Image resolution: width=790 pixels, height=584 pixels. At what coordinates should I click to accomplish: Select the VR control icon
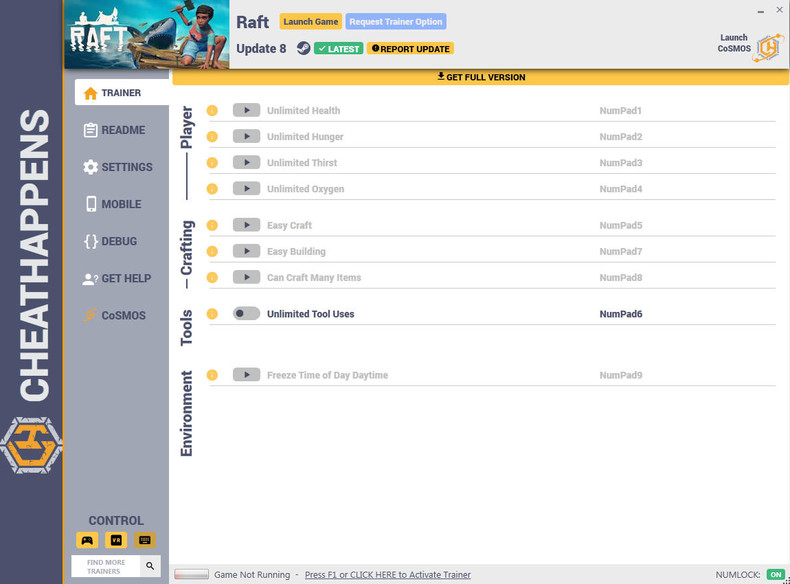pos(116,540)
